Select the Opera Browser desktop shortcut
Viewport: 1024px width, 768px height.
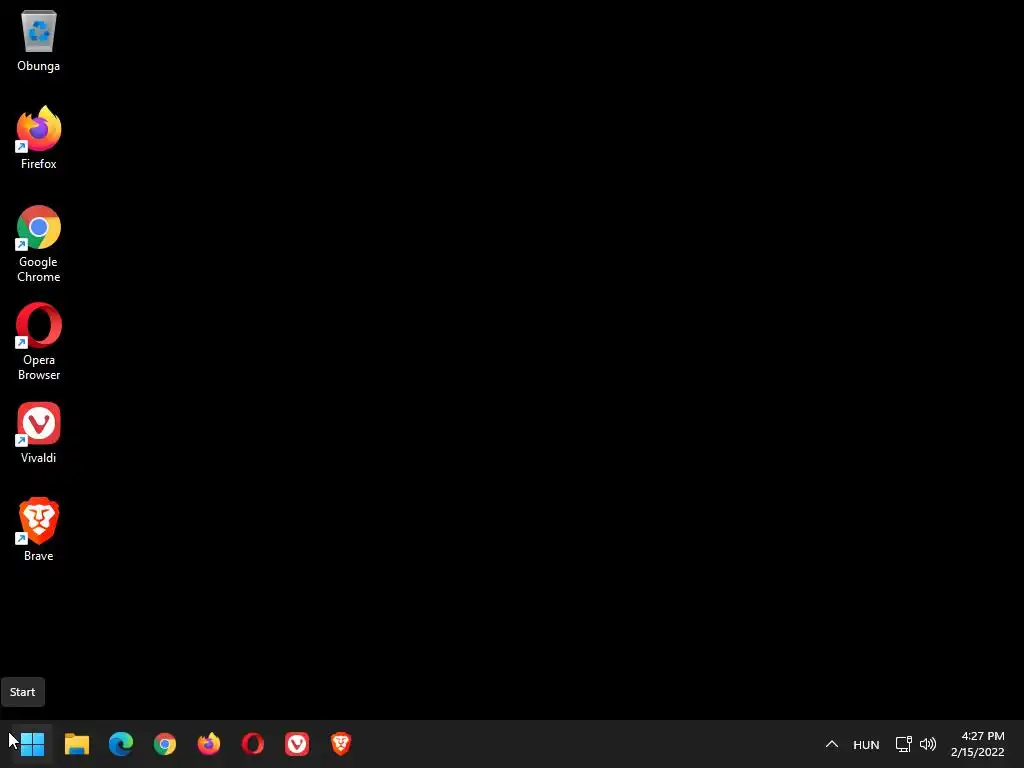[39, 342]
